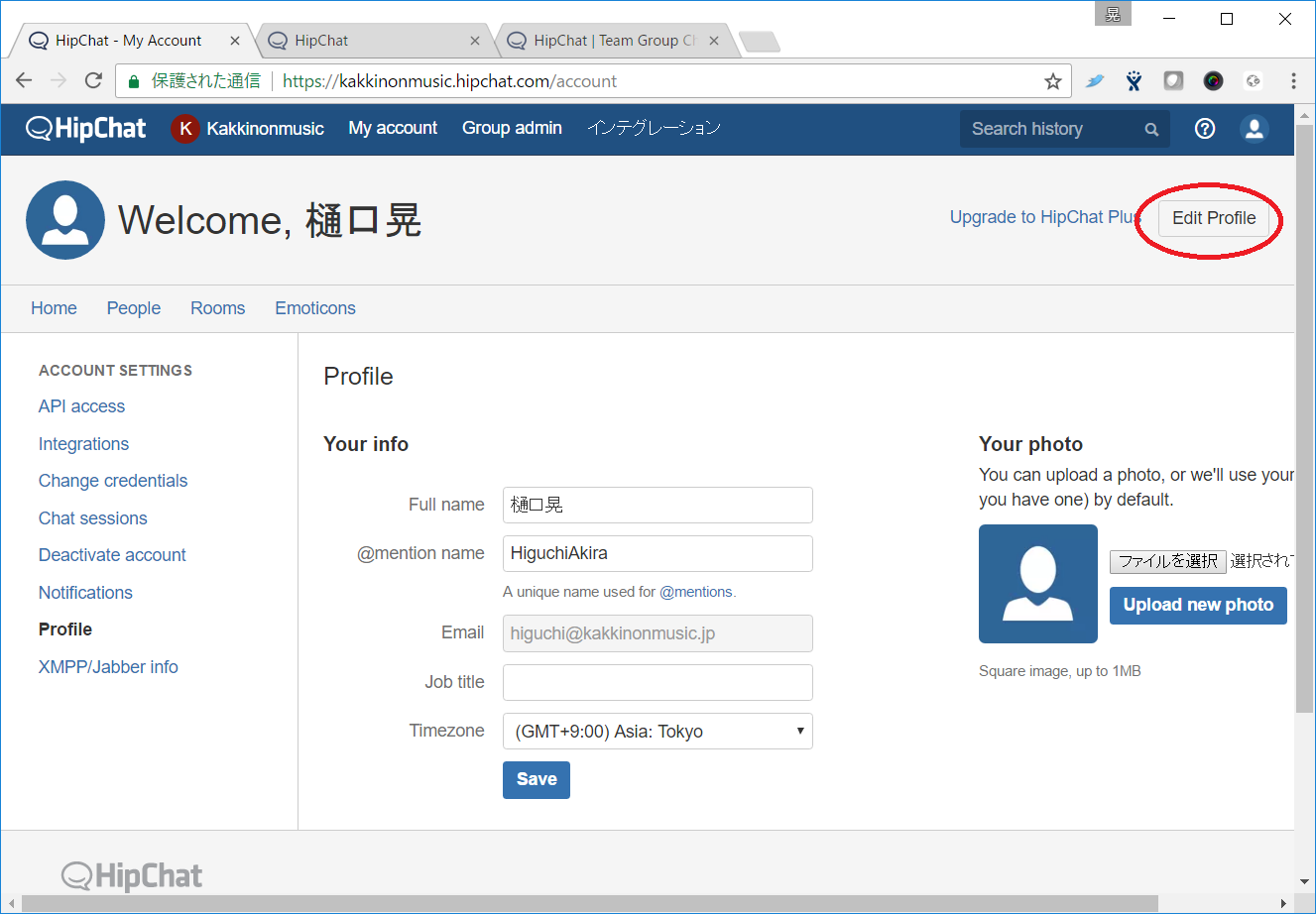Open XMPP/Jabber info page
The height and width of the screenshot is (914, 1316).
[x=108, y=667]
